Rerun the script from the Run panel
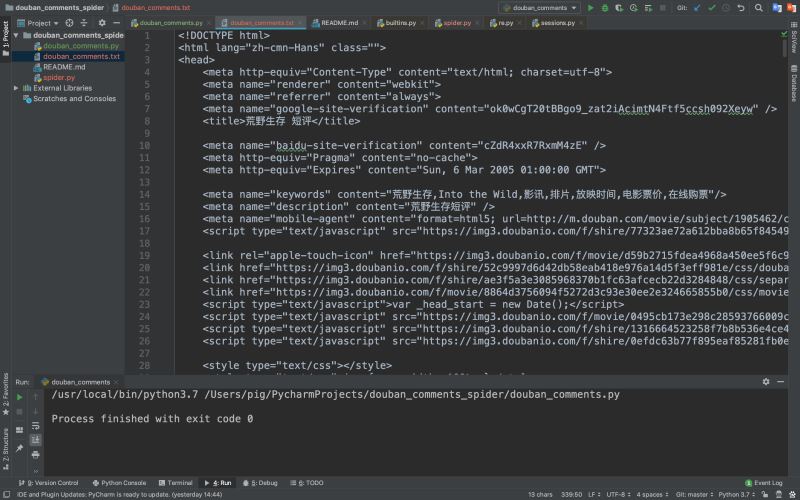The image size is (800, 500). coord(19,397)
